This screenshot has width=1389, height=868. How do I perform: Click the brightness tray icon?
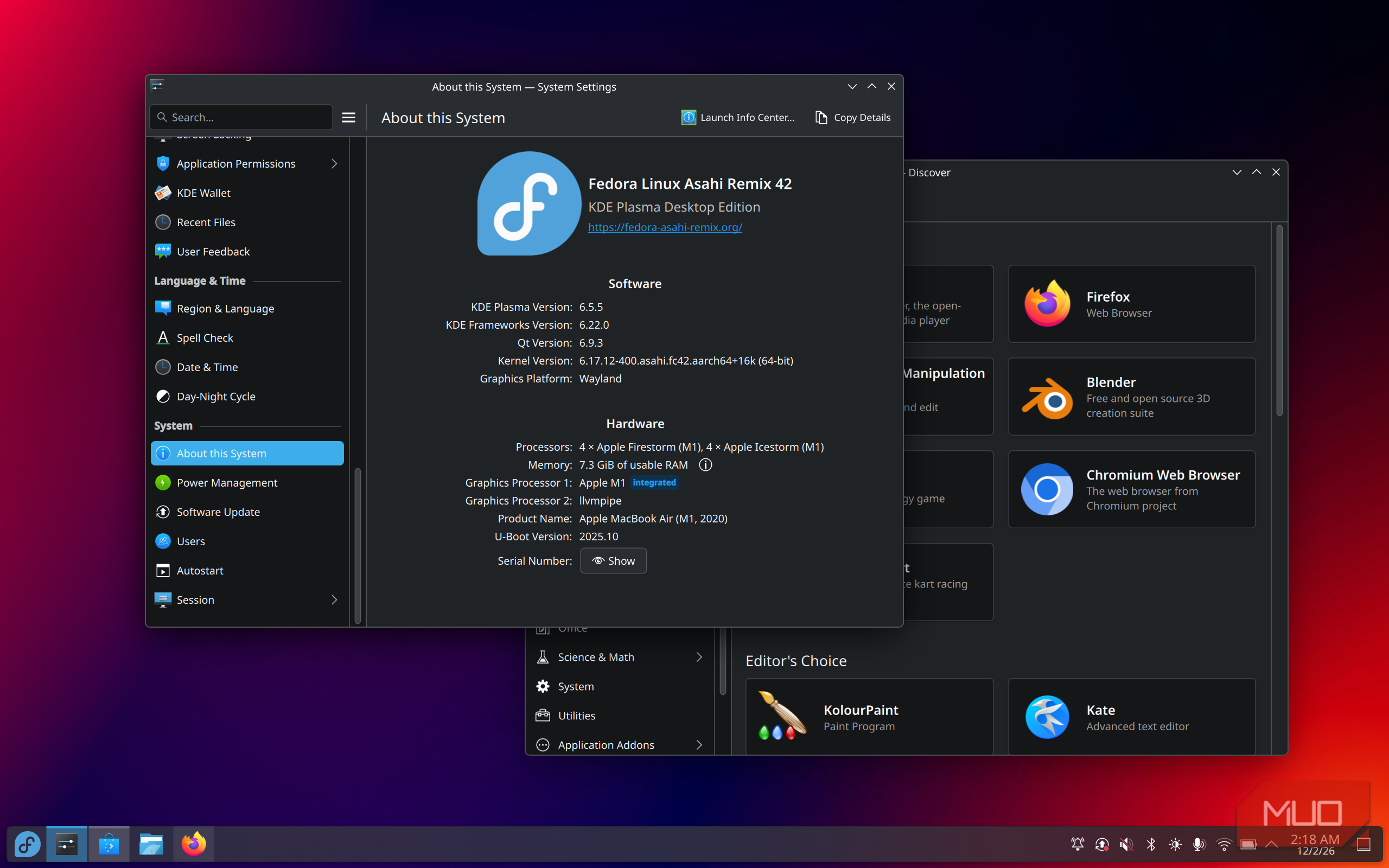point(1175,845)
